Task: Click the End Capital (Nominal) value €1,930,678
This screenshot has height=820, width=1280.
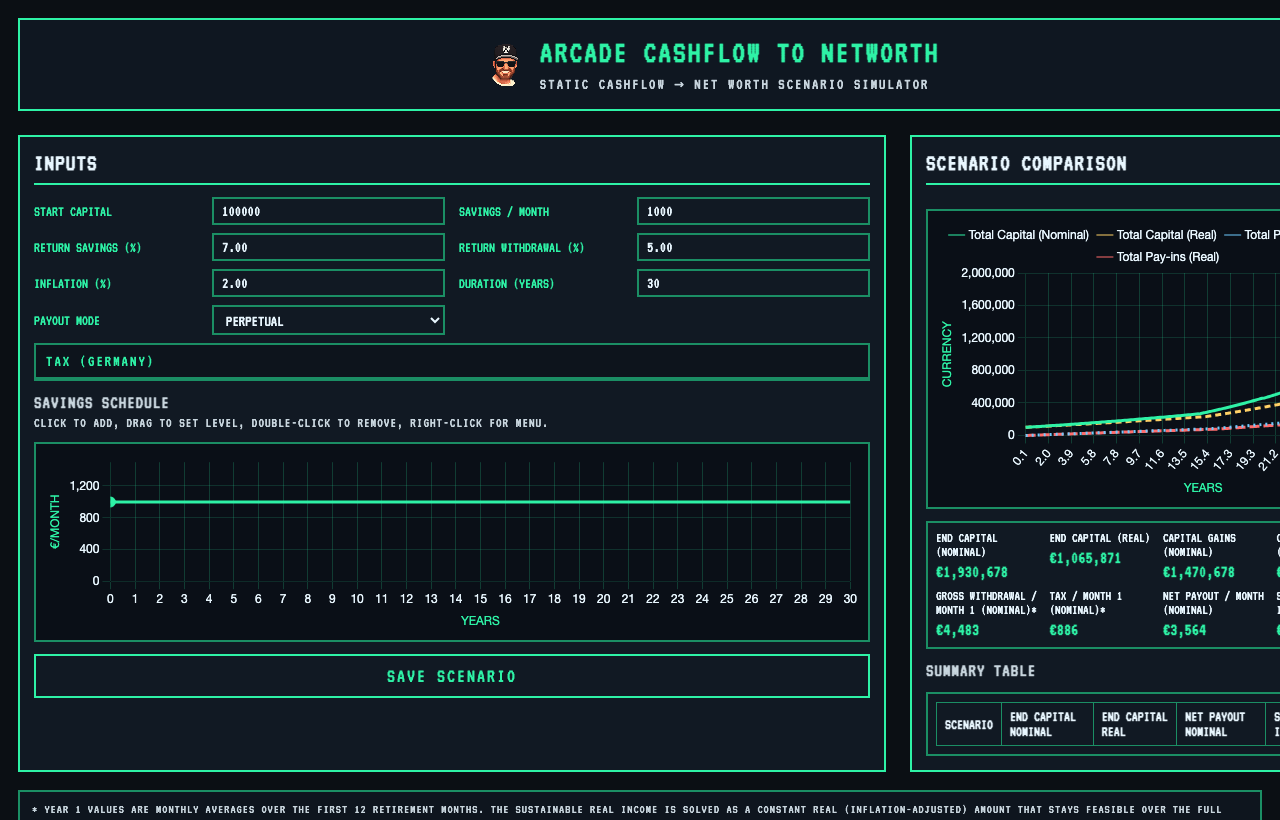Action: pyautogui.click(x=972, y=573)
